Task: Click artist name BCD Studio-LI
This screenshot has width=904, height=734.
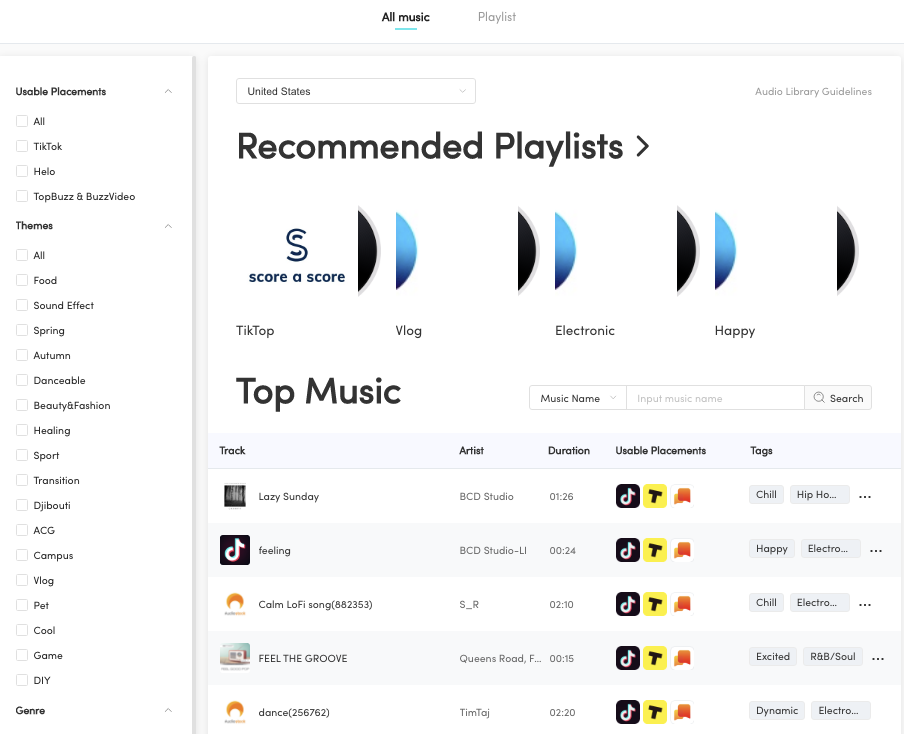Action: [x=493, y=550]
